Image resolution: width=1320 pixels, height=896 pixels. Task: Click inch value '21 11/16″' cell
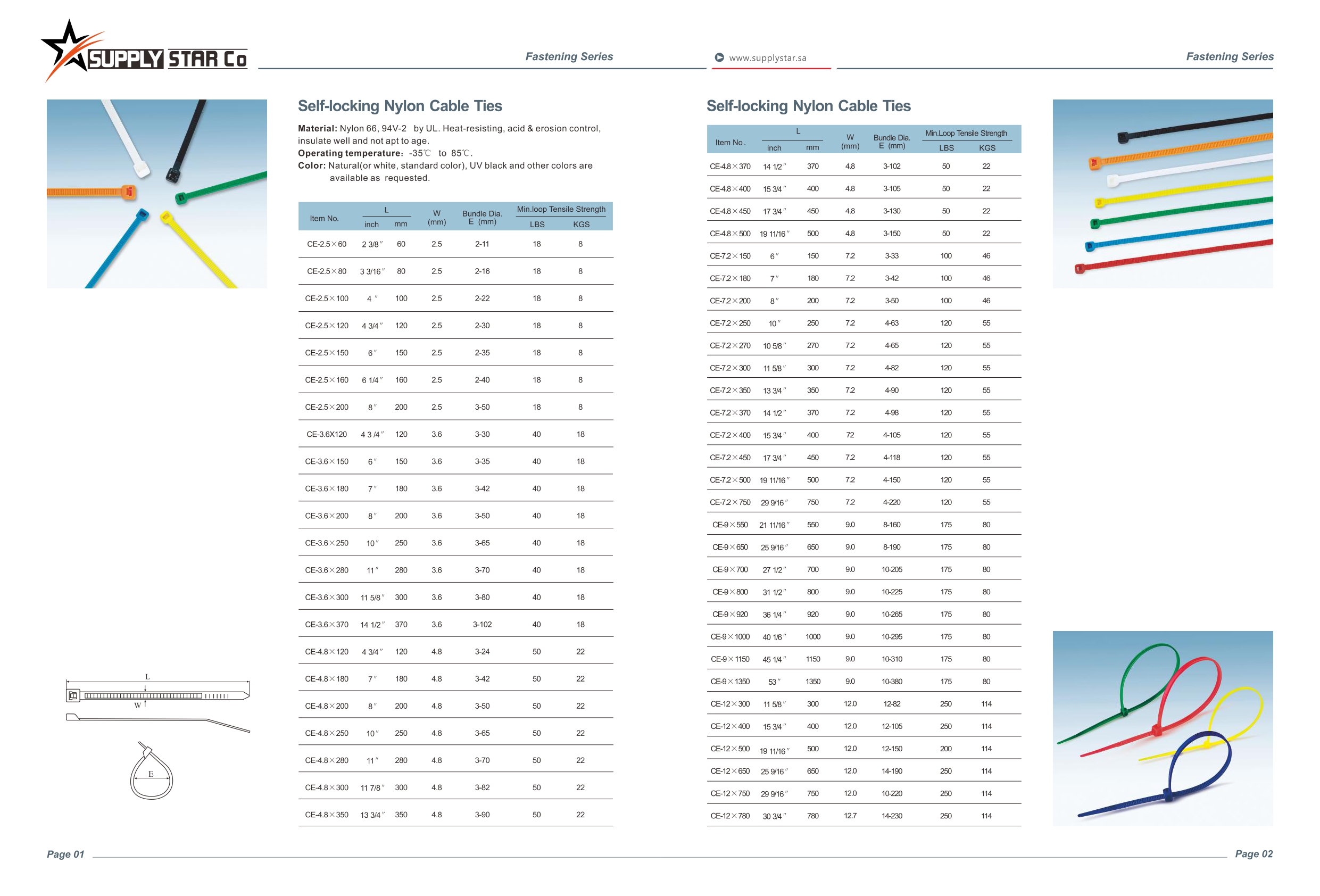click(774, 526)
